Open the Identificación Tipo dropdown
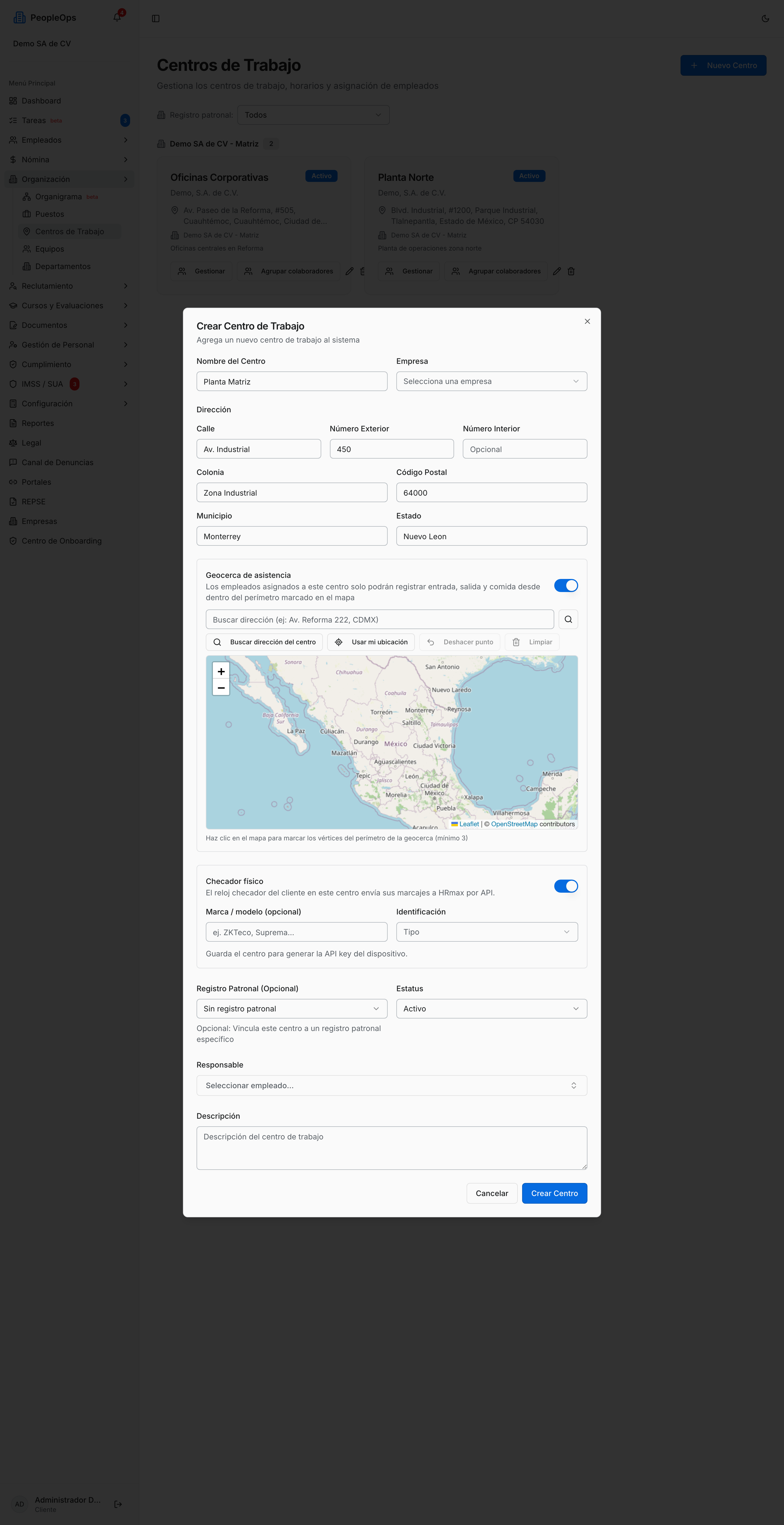 click(487, 932)
